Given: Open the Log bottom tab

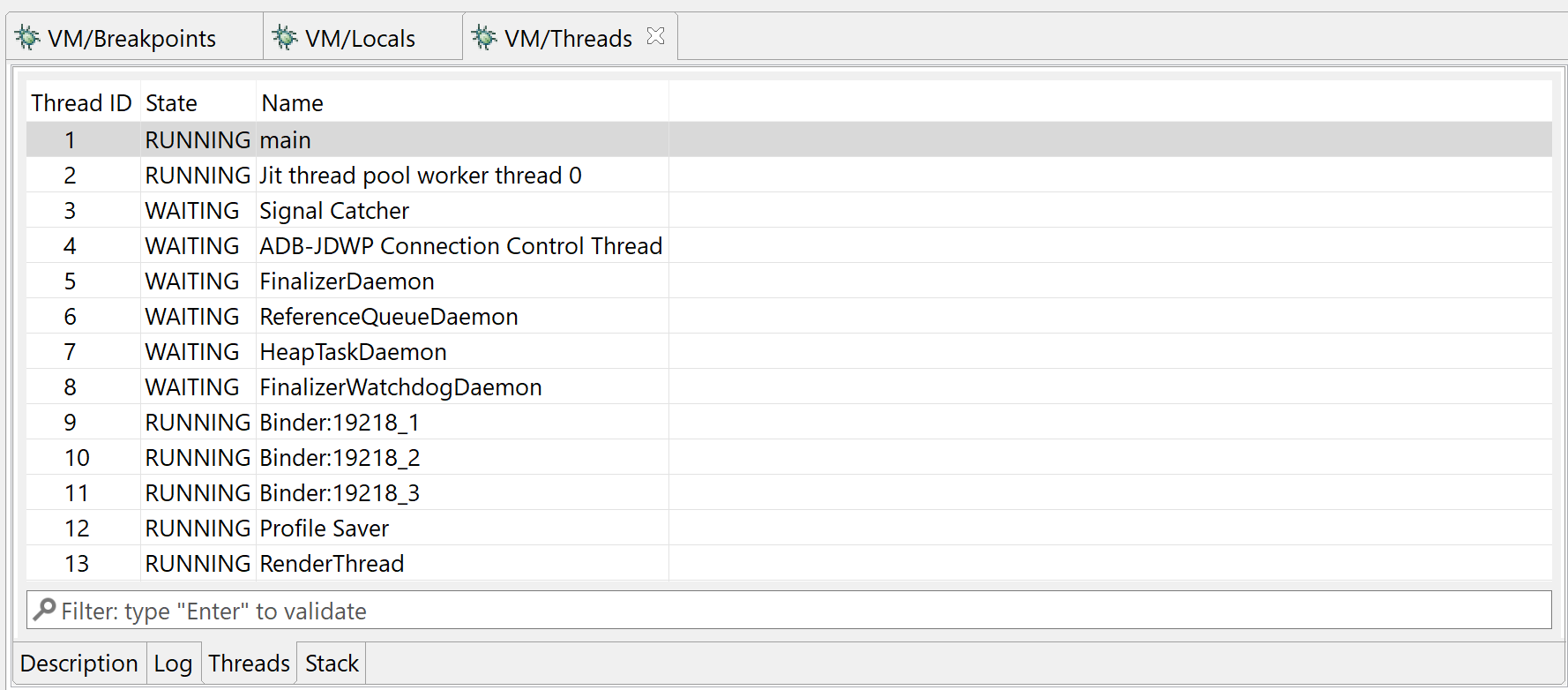Looking at the screenshot, I should (173, 664).
